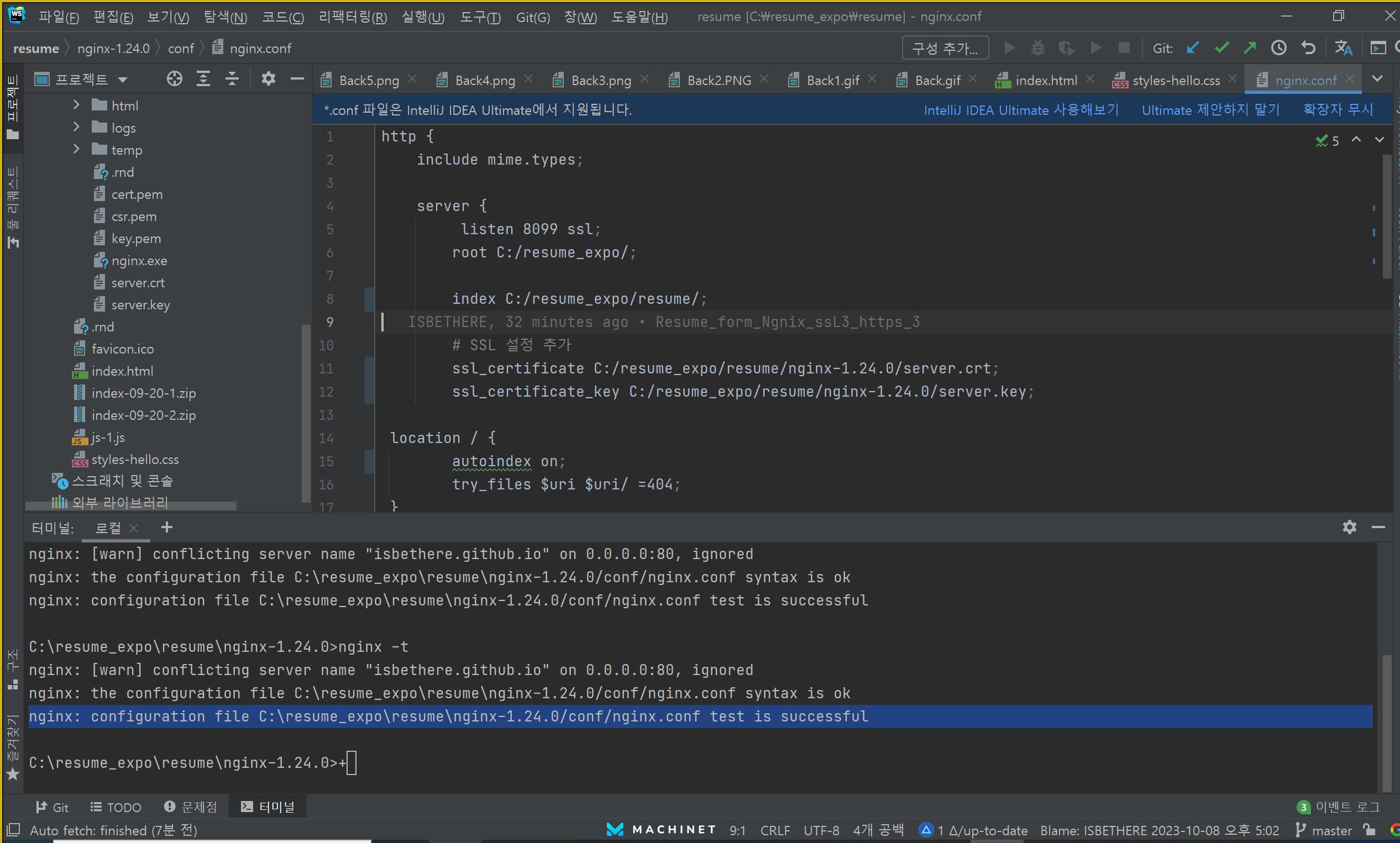Open the 도구(T) menu
The image size is (1400, 843).
click(480, 17)
